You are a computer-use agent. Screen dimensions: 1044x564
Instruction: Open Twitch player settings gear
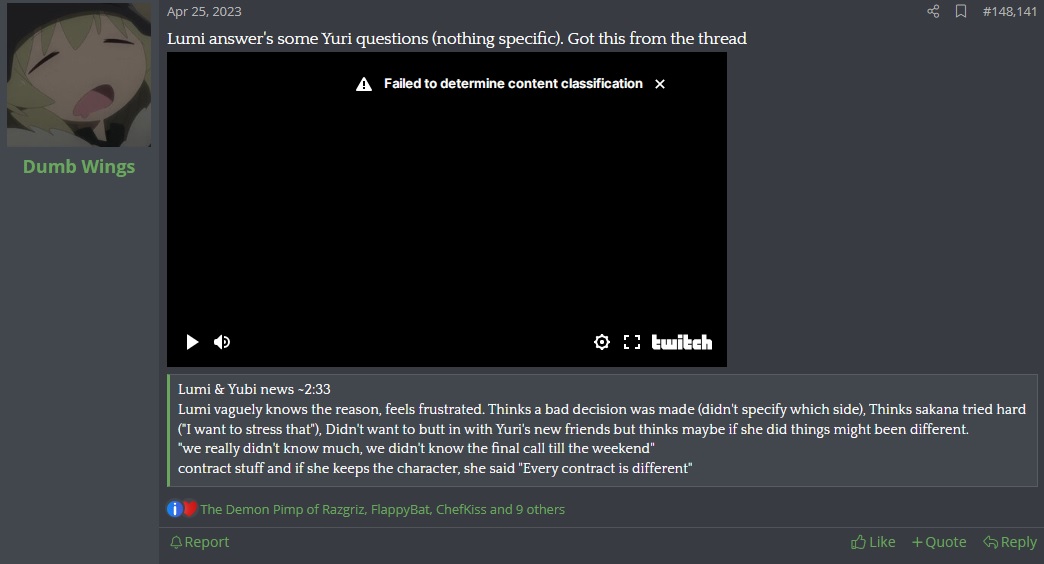(602, 342)
